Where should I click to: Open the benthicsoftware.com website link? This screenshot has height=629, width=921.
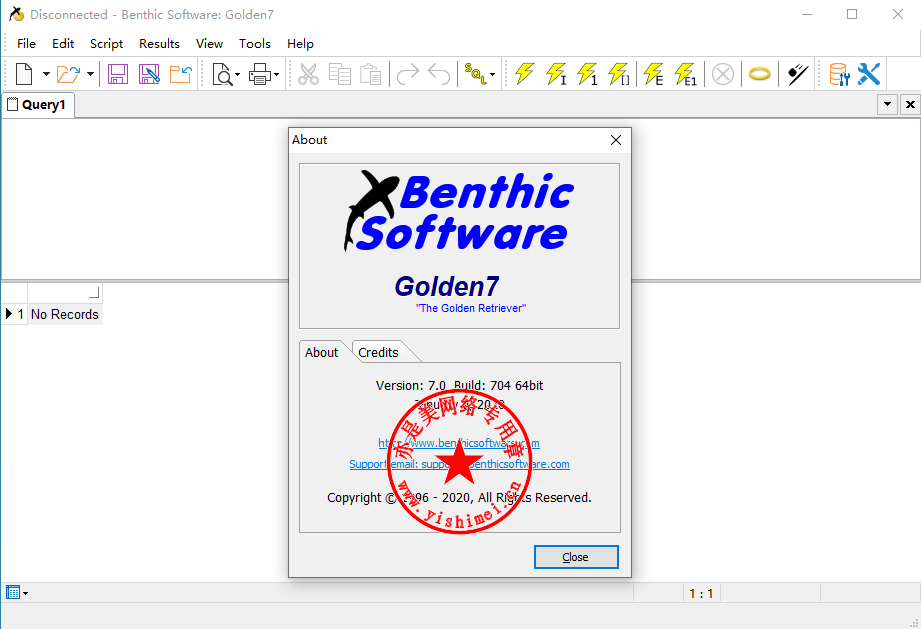459,443
